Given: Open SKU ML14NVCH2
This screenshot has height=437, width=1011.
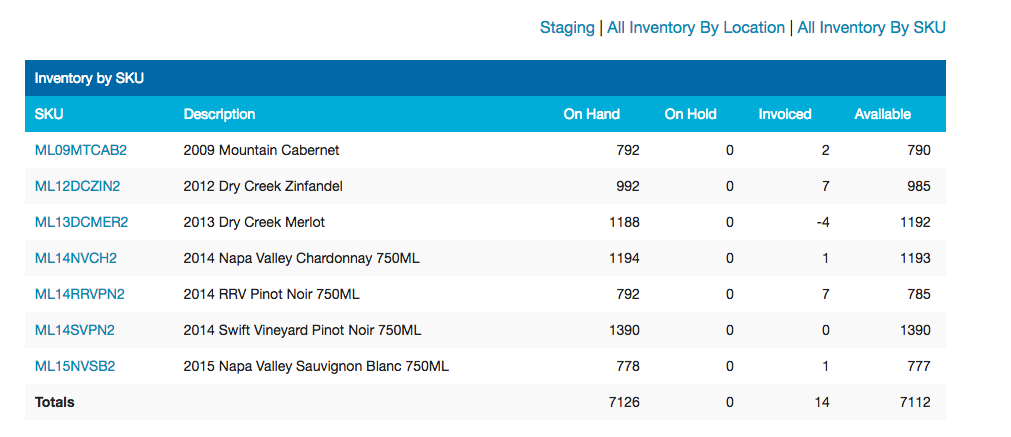Looking at the screenshot, I should pos(75,258).
